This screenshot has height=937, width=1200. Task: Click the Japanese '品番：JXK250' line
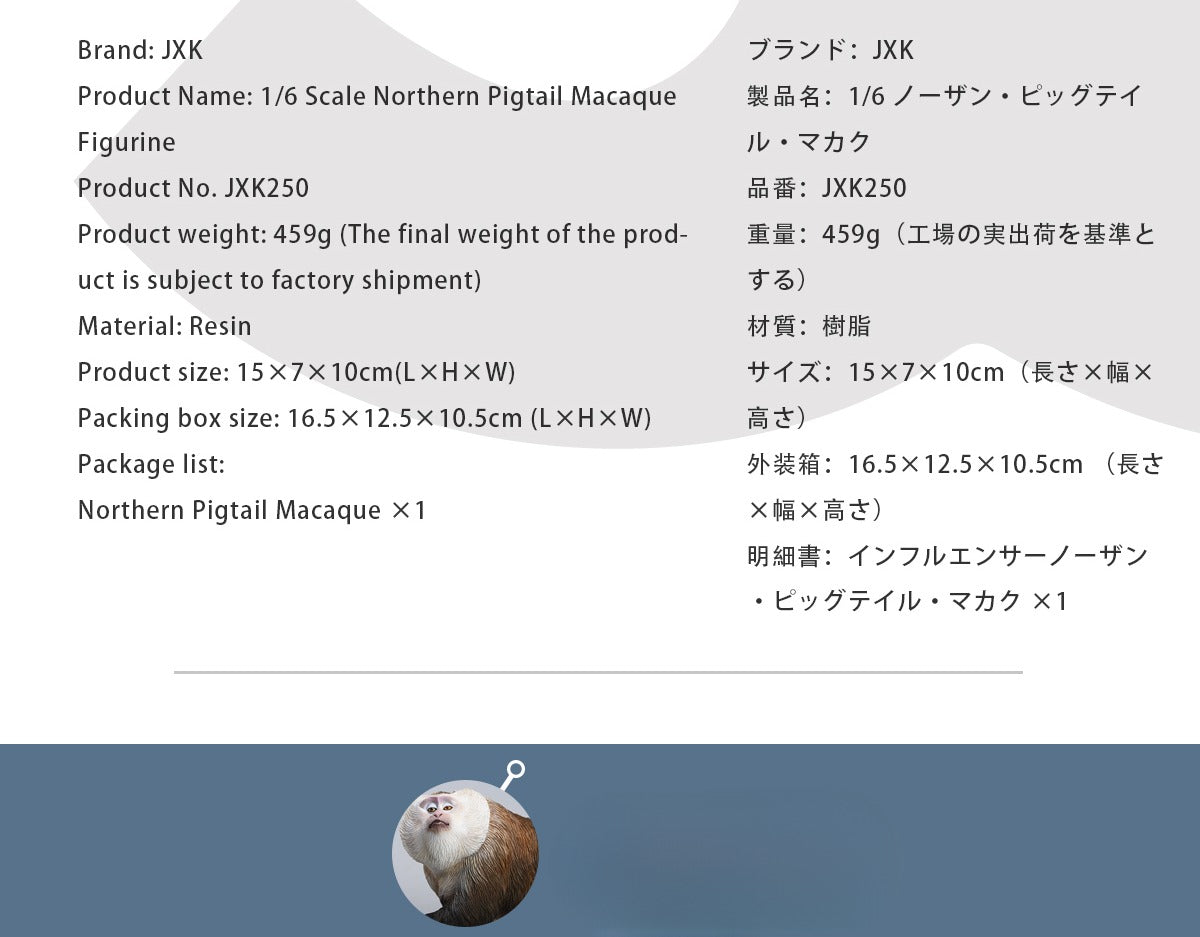[826, 188]
